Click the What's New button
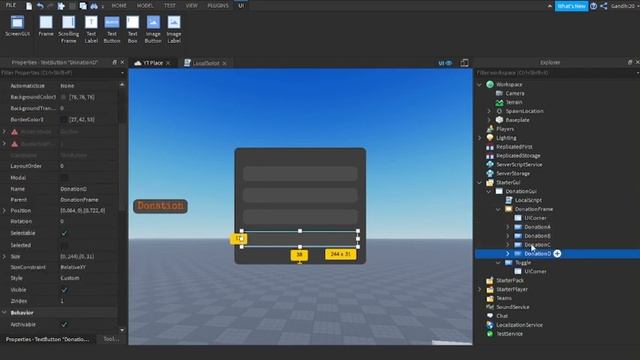640x360 pixels. (x=571, y=6)
